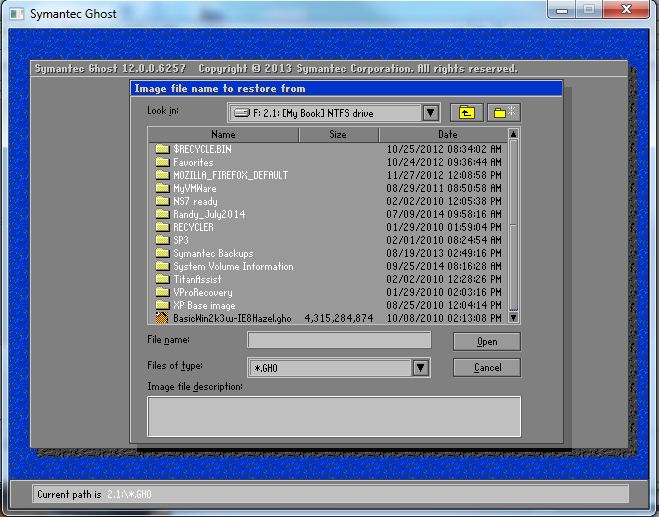The image size is (659, 517).
Task: Click the up one level folder icon
Action: [x=467, y=113]
